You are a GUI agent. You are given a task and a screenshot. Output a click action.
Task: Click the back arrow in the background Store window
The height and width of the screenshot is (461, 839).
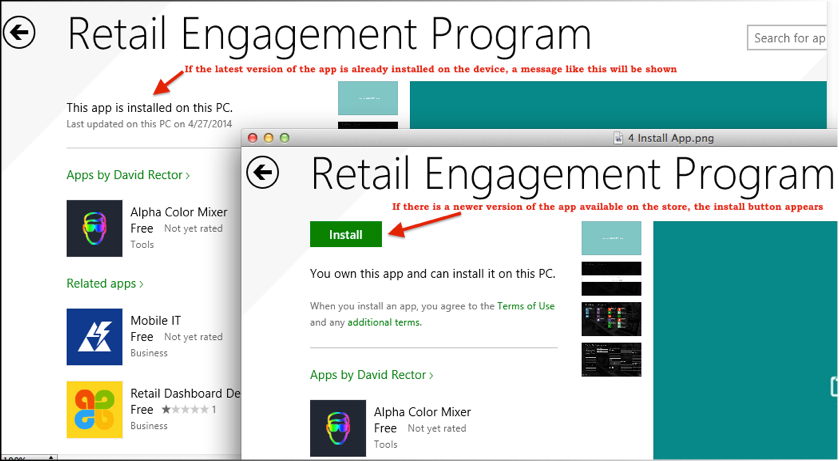tap(18, 33)
